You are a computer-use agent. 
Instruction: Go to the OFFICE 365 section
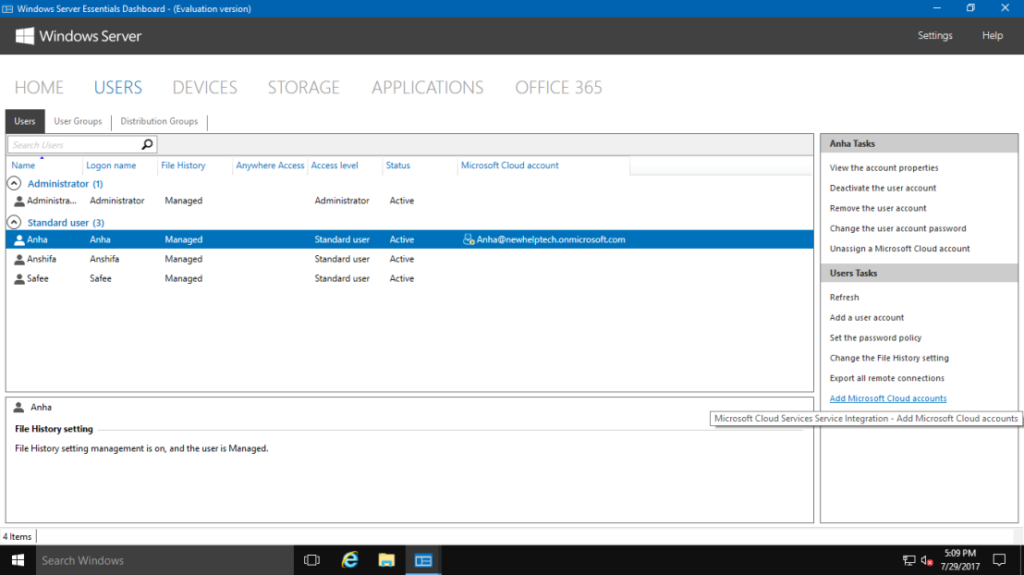tap(558, 88)
